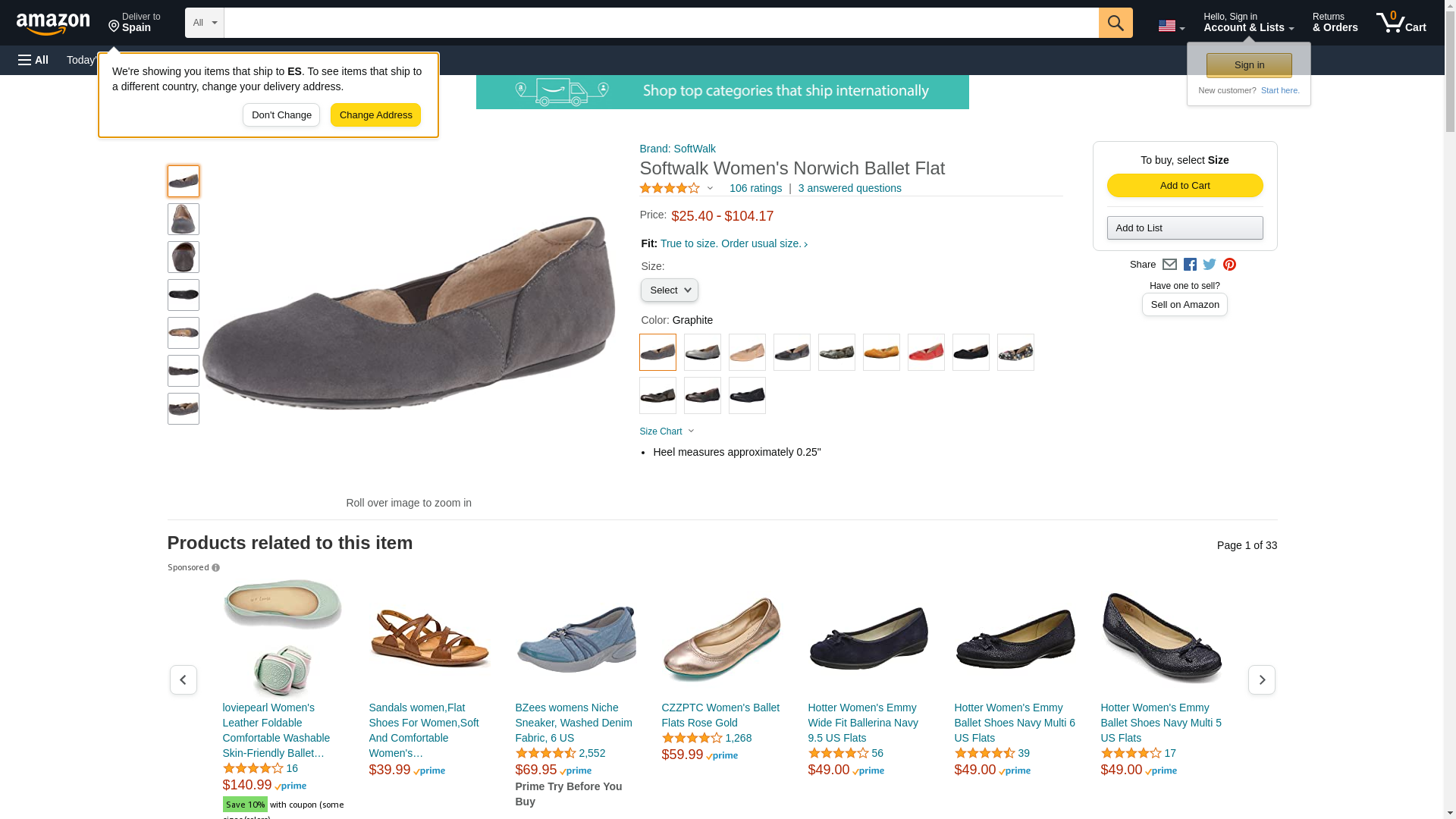
Task: Share the product on Facebook
Action: point(1190,265)
